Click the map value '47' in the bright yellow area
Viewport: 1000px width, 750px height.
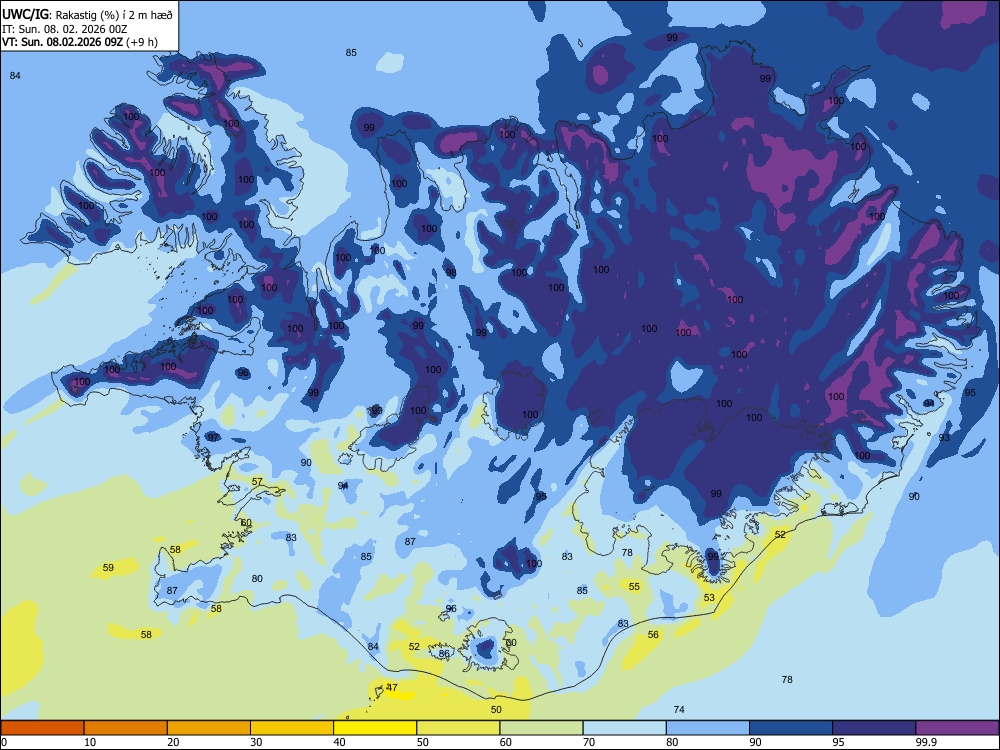coord(392,688)
